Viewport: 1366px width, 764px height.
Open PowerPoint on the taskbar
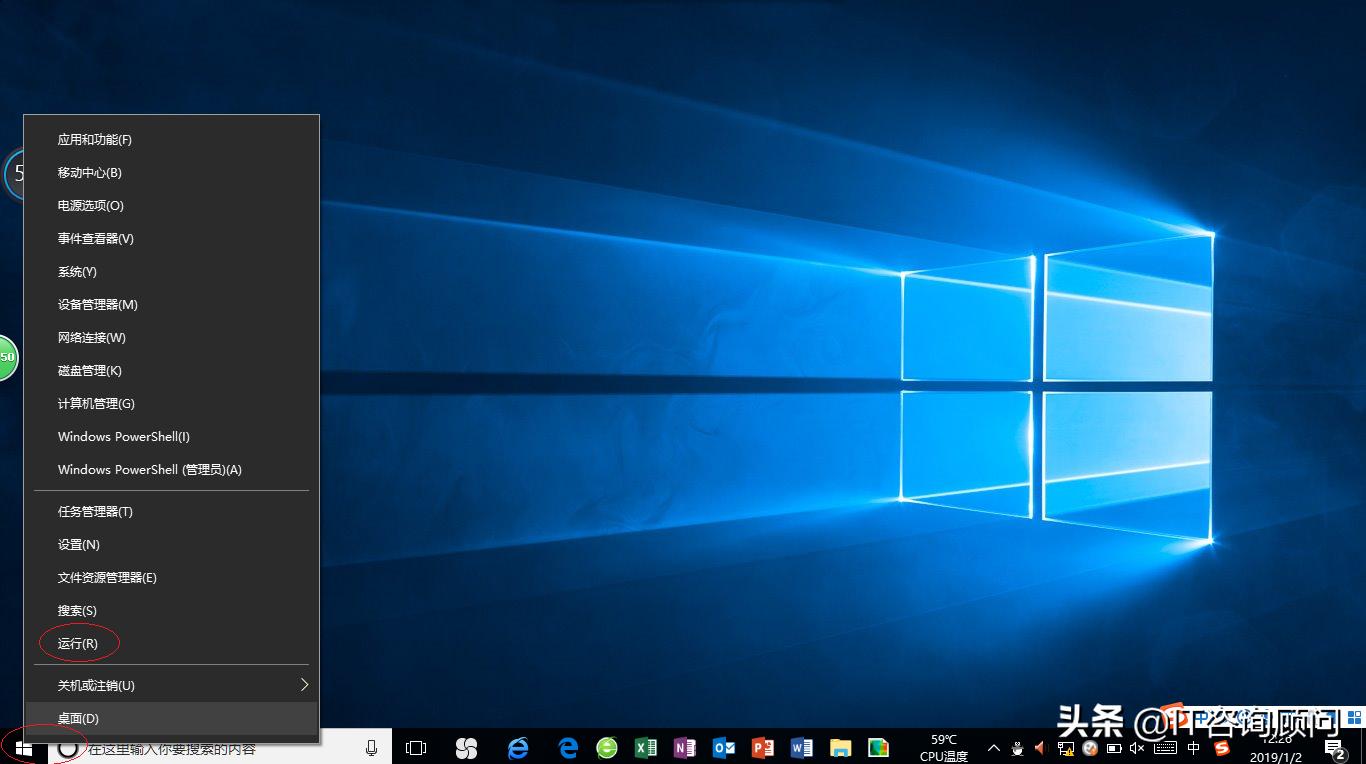(762, 747)
